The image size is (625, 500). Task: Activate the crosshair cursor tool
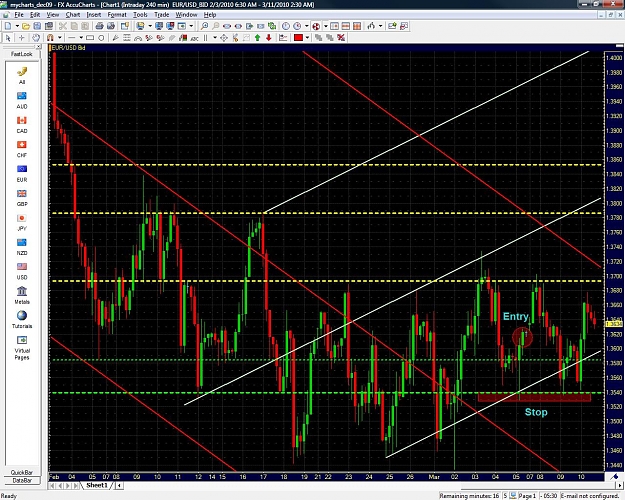click(22, 38)
